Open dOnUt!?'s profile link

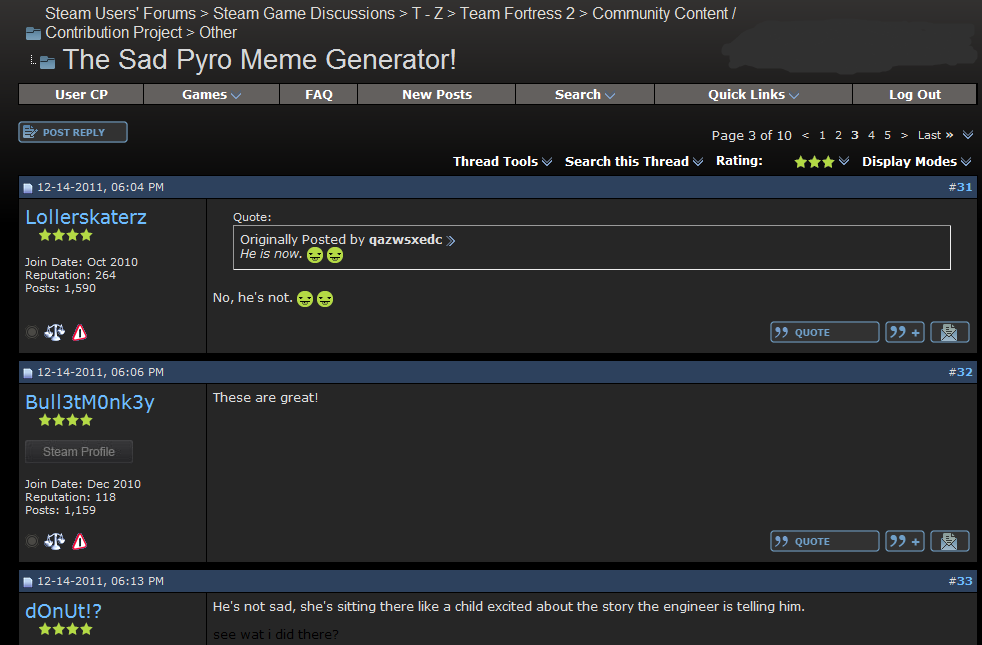63,611
